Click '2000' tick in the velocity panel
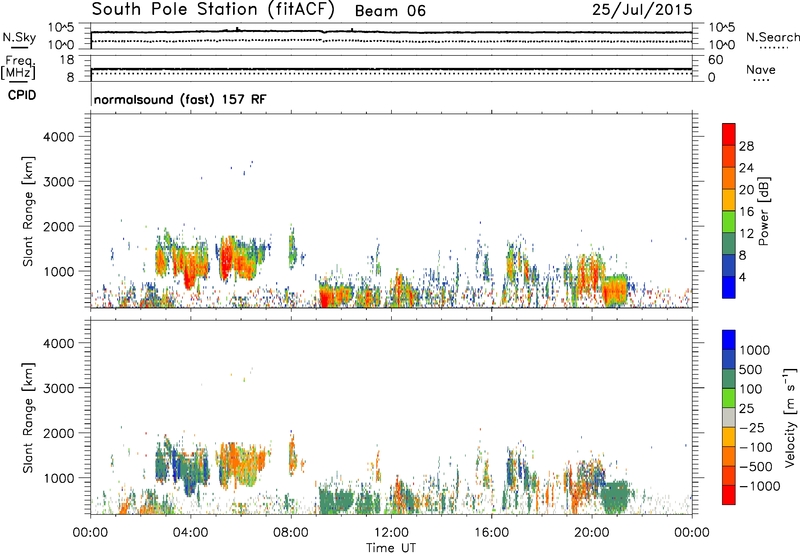800x554 pixels. (59, 434)
